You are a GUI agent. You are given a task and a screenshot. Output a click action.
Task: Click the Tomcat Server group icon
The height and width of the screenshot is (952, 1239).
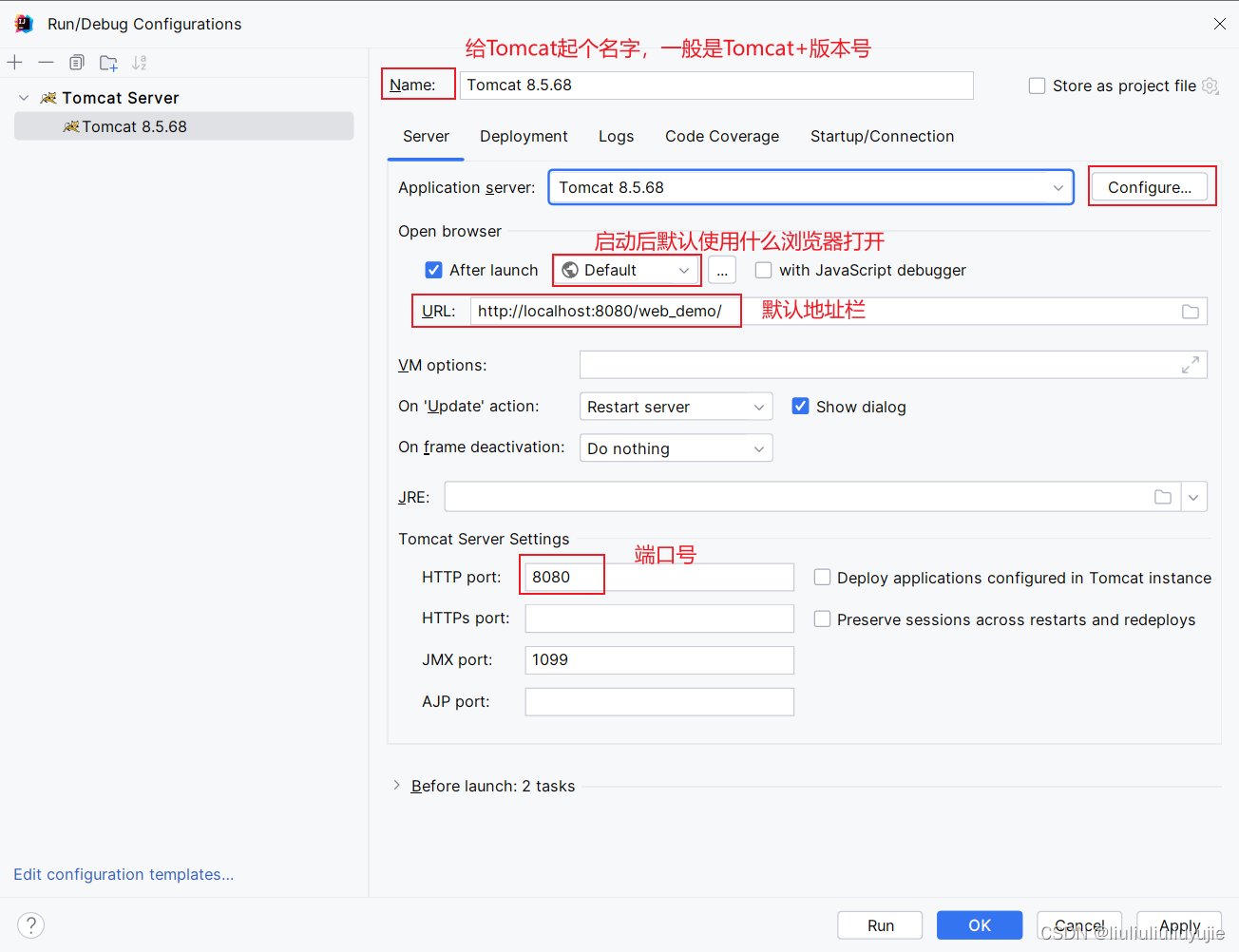pos(48,98)
